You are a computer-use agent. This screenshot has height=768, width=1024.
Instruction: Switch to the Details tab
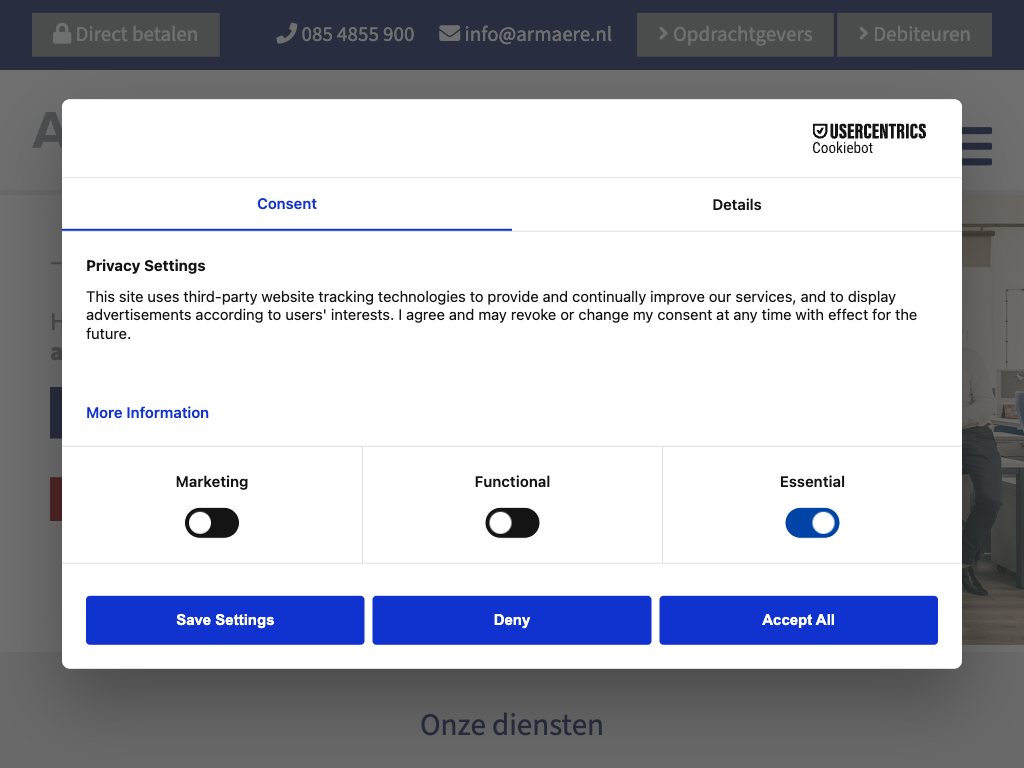(x=737, y=205)
